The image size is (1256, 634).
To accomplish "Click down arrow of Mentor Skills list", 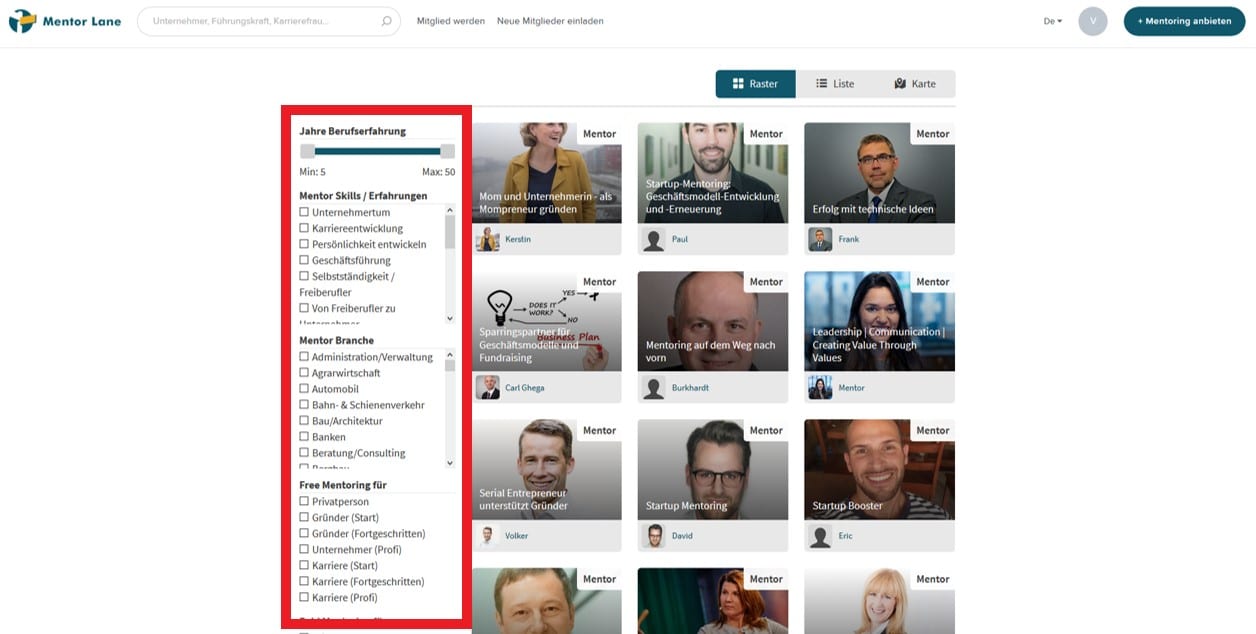I will click(x=450, y=318).
